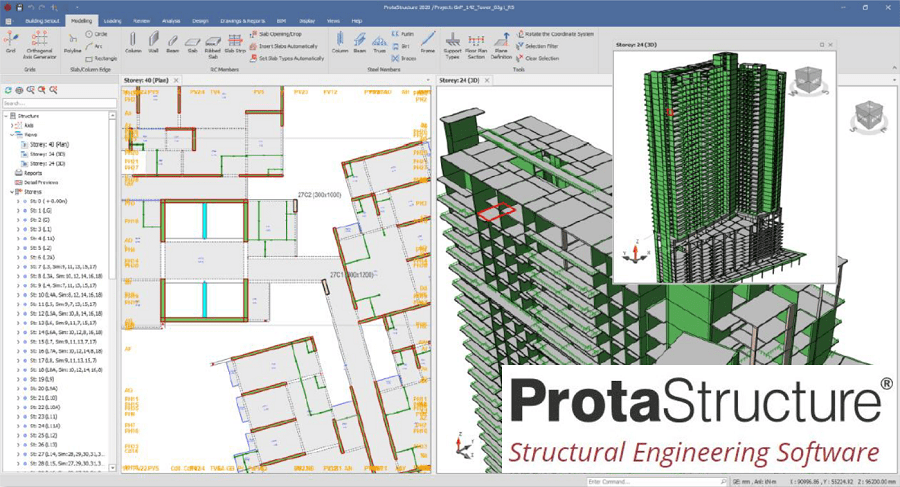Image resolution: width=900 pixels, height=487 pixels.
Task: Close the Storey: 40 (Plan) tab
Action: [176, 80]
